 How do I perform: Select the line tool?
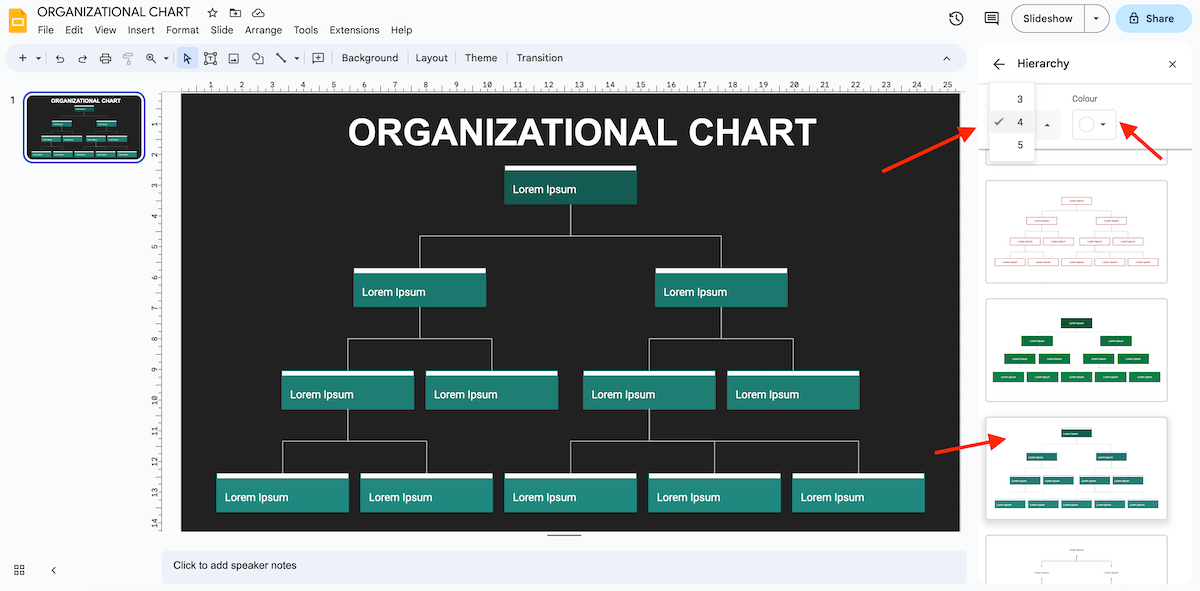281,58
